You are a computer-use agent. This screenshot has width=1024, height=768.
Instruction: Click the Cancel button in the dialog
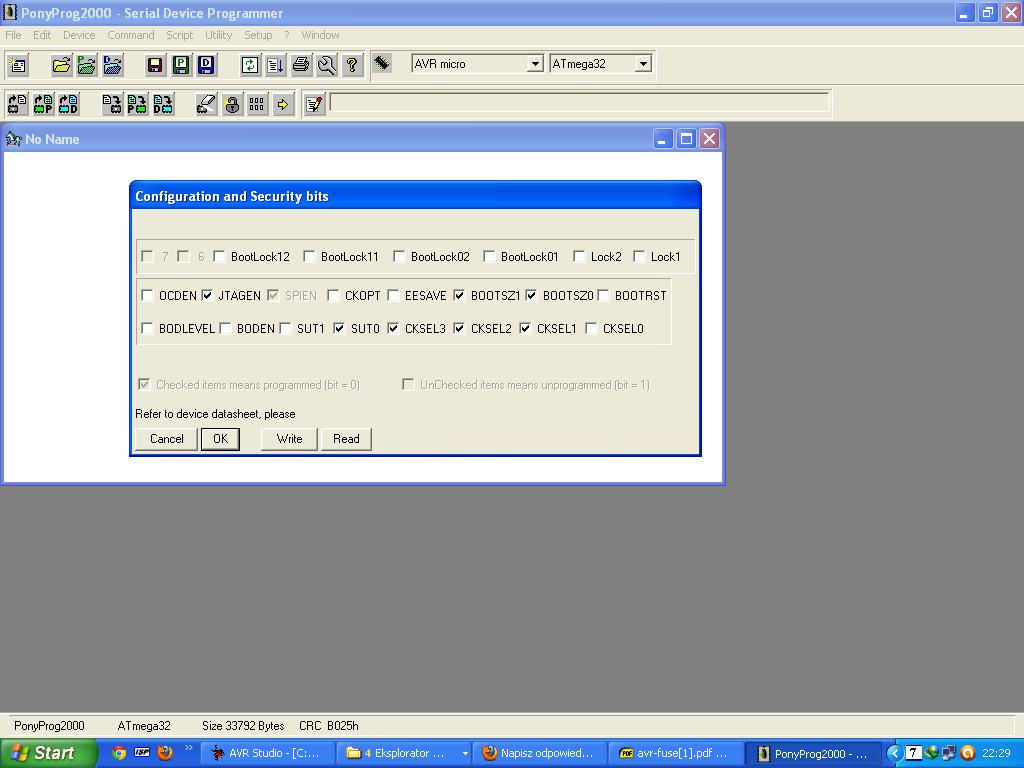(x=167, y=439)
